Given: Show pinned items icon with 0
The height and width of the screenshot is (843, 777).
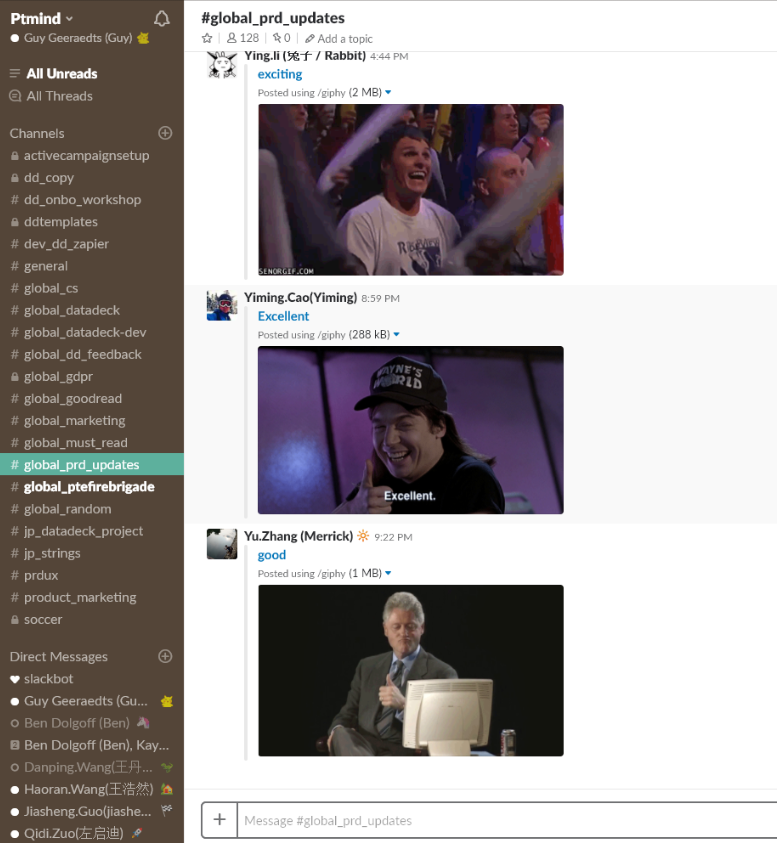Looking at the screenshot, I should pyautogui.click(x=281, y=38).
